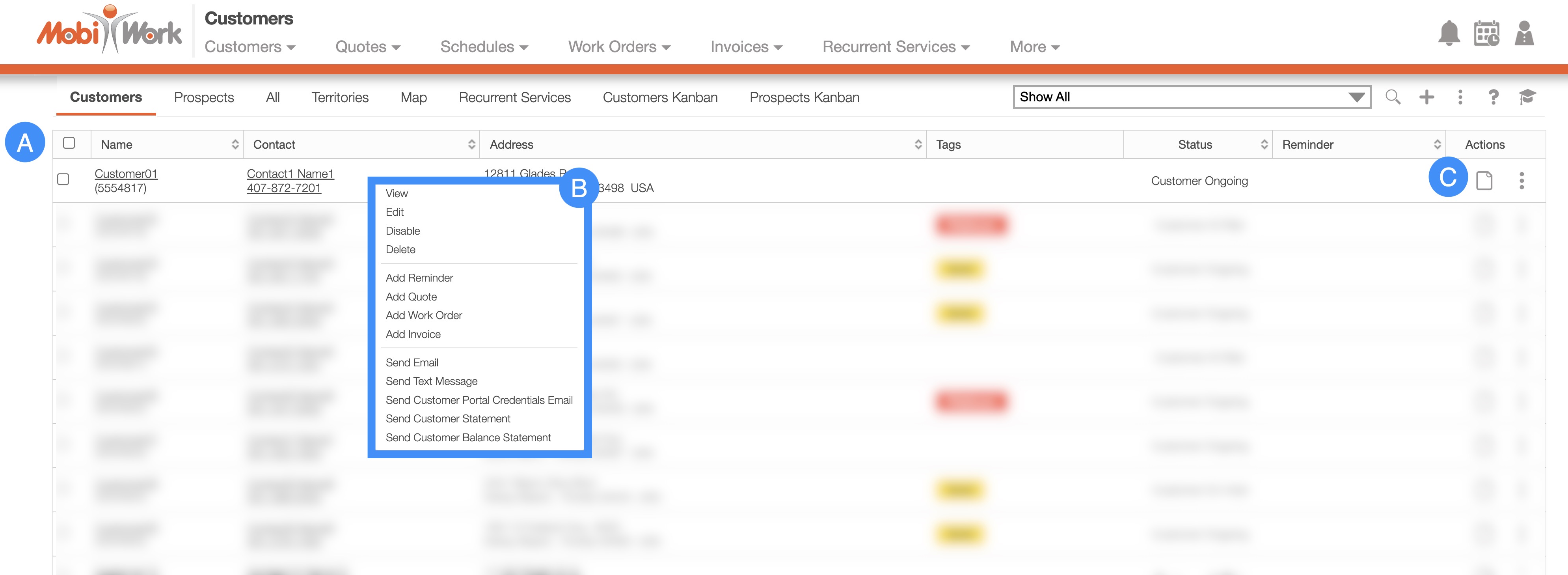This screenshot has width=1568, height=575.
Task: Sort the table by the Name column
Action: click(235, 144)
